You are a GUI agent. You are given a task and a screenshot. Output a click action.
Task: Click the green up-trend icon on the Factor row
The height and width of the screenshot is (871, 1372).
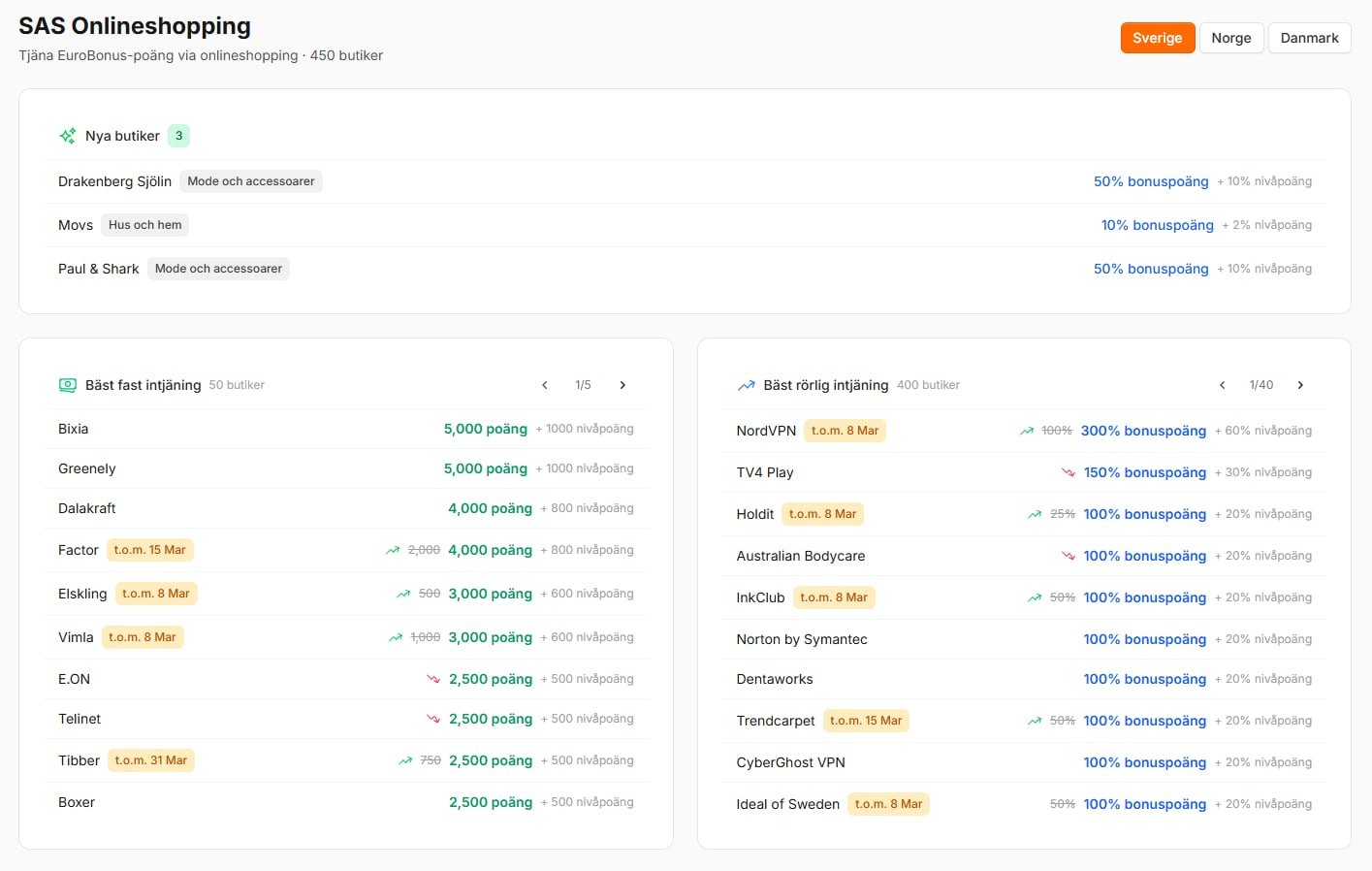coord(393,550)
